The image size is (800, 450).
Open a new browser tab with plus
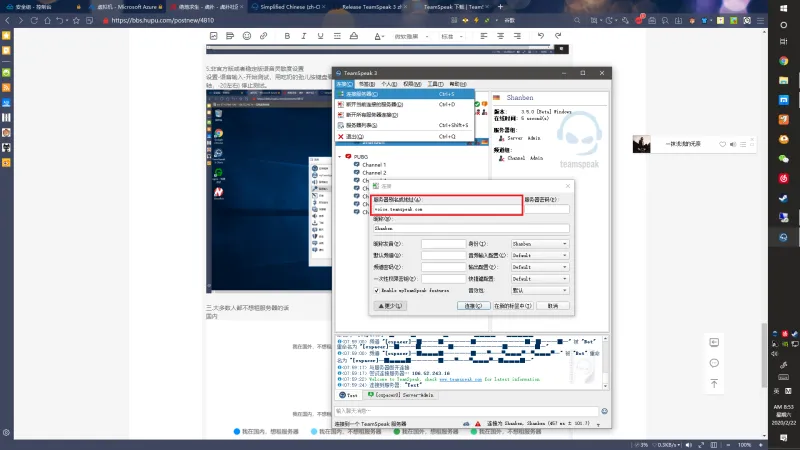(x=500, y=7)
